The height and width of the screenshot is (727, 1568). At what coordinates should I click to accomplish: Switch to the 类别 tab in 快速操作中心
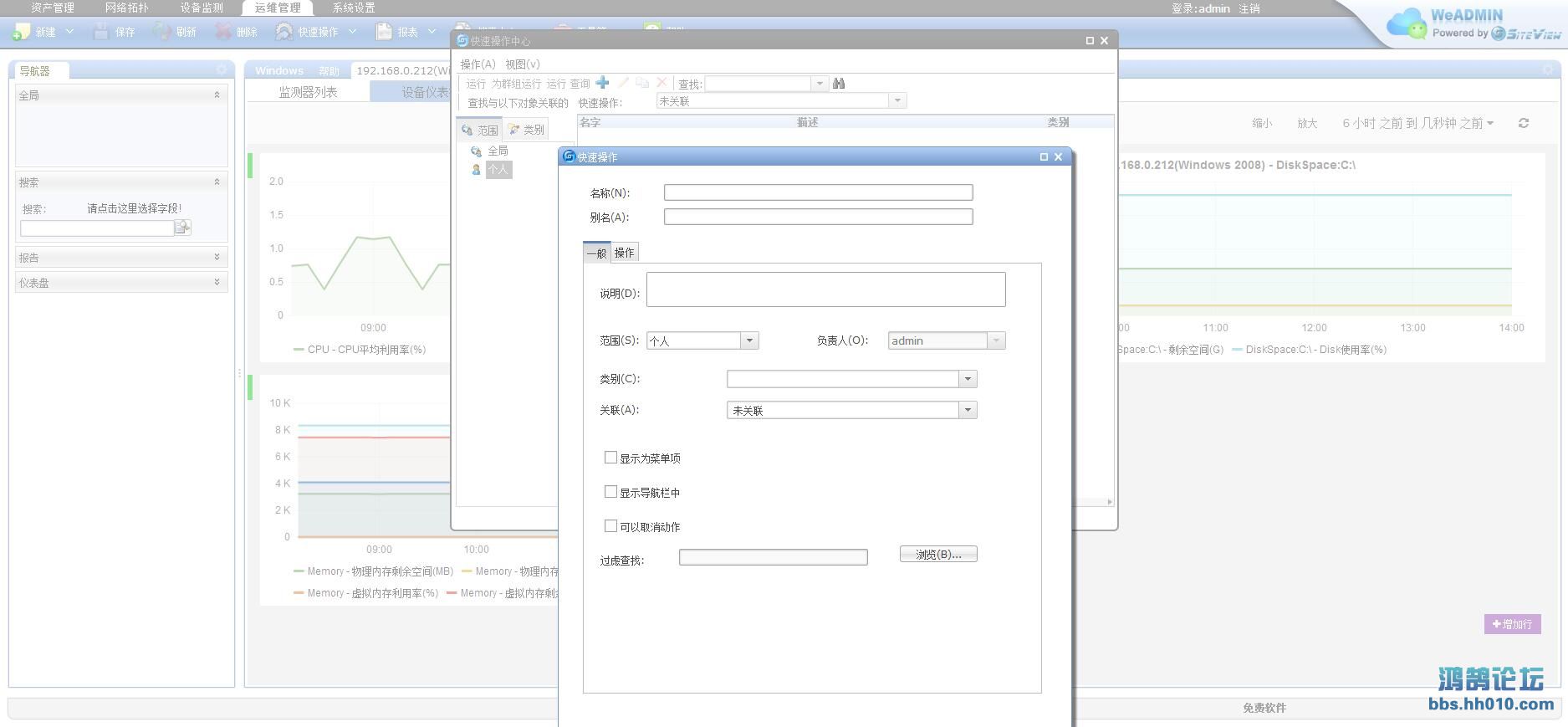tap(526, 130)
